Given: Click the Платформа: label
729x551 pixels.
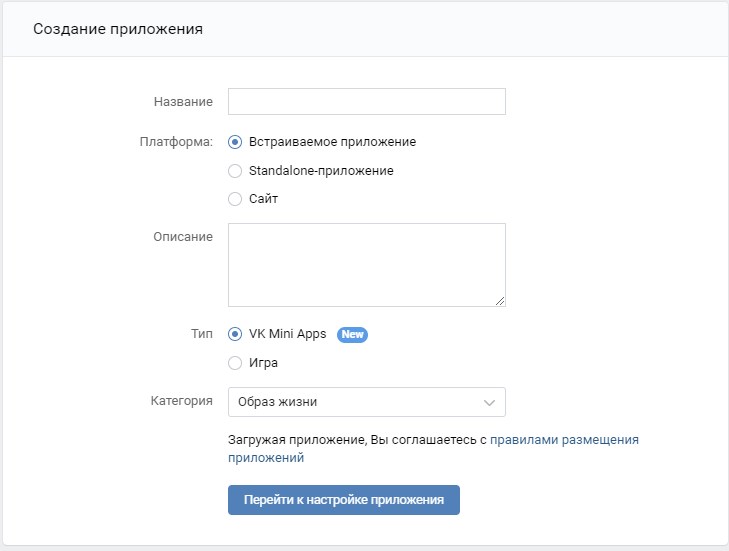Looking at the screenshot, I should 176,142.
